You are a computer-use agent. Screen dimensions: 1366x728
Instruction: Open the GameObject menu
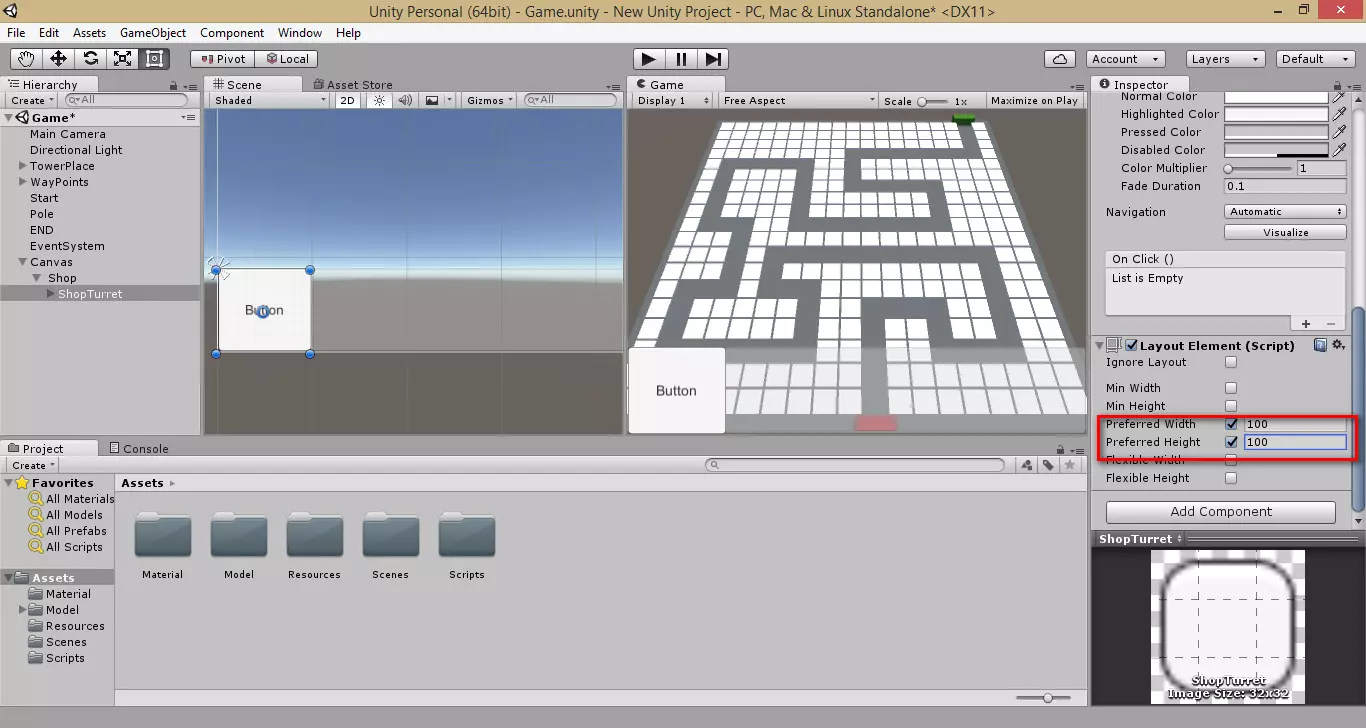pyautogui.click(x=153, y=33)
